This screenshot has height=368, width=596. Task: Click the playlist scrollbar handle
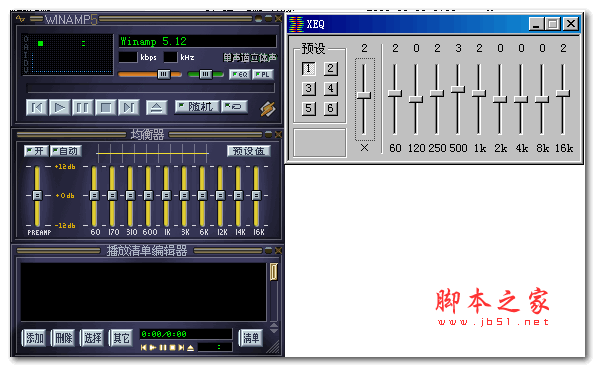274,272
